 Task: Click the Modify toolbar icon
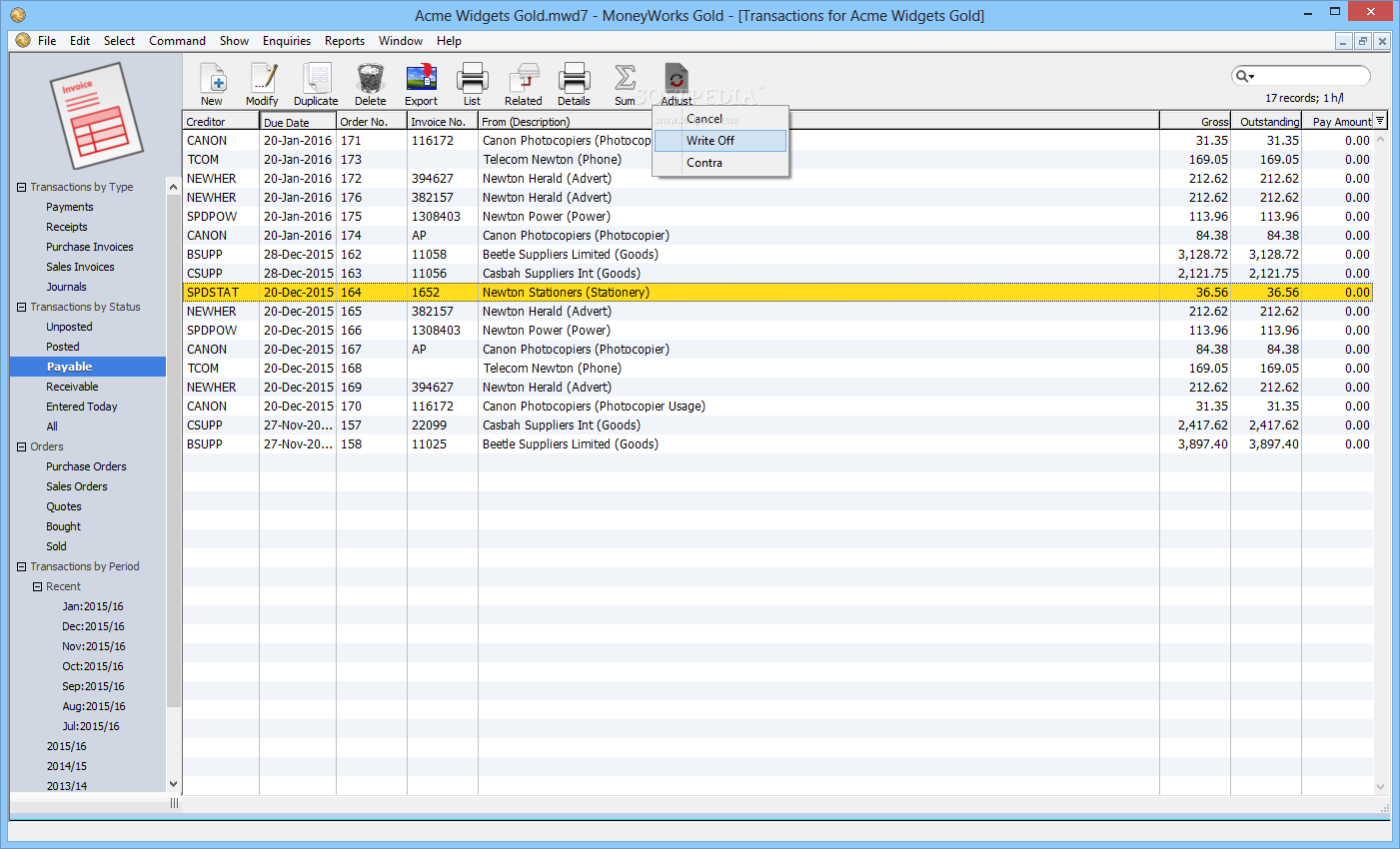263,79
